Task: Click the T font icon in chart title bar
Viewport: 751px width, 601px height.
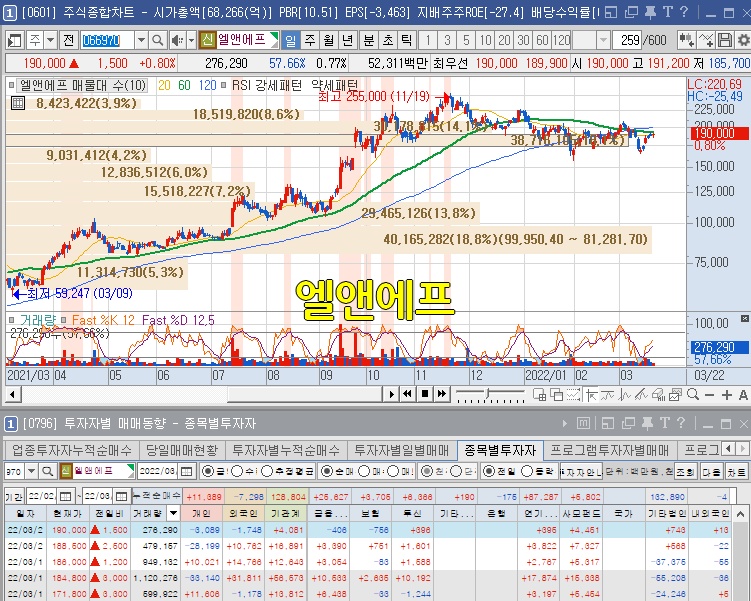Action: point(668,12)
